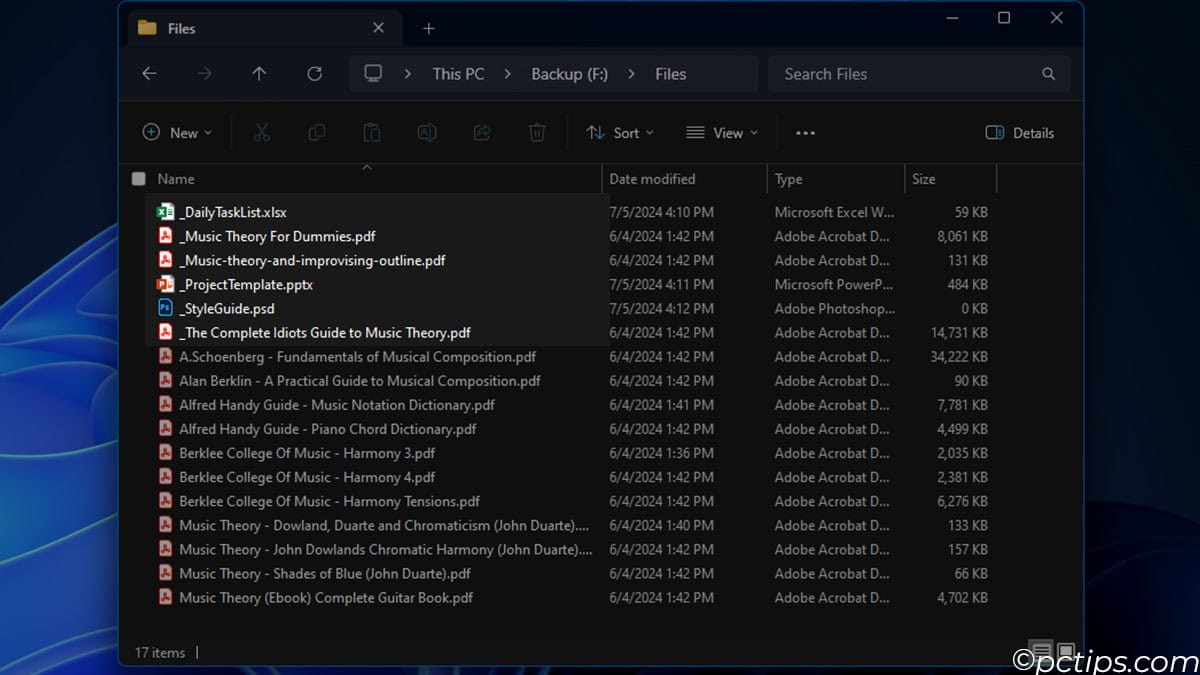Open the View options dropdown
The width and height of the screenshot is (1200, 675).
coord(722,132)
